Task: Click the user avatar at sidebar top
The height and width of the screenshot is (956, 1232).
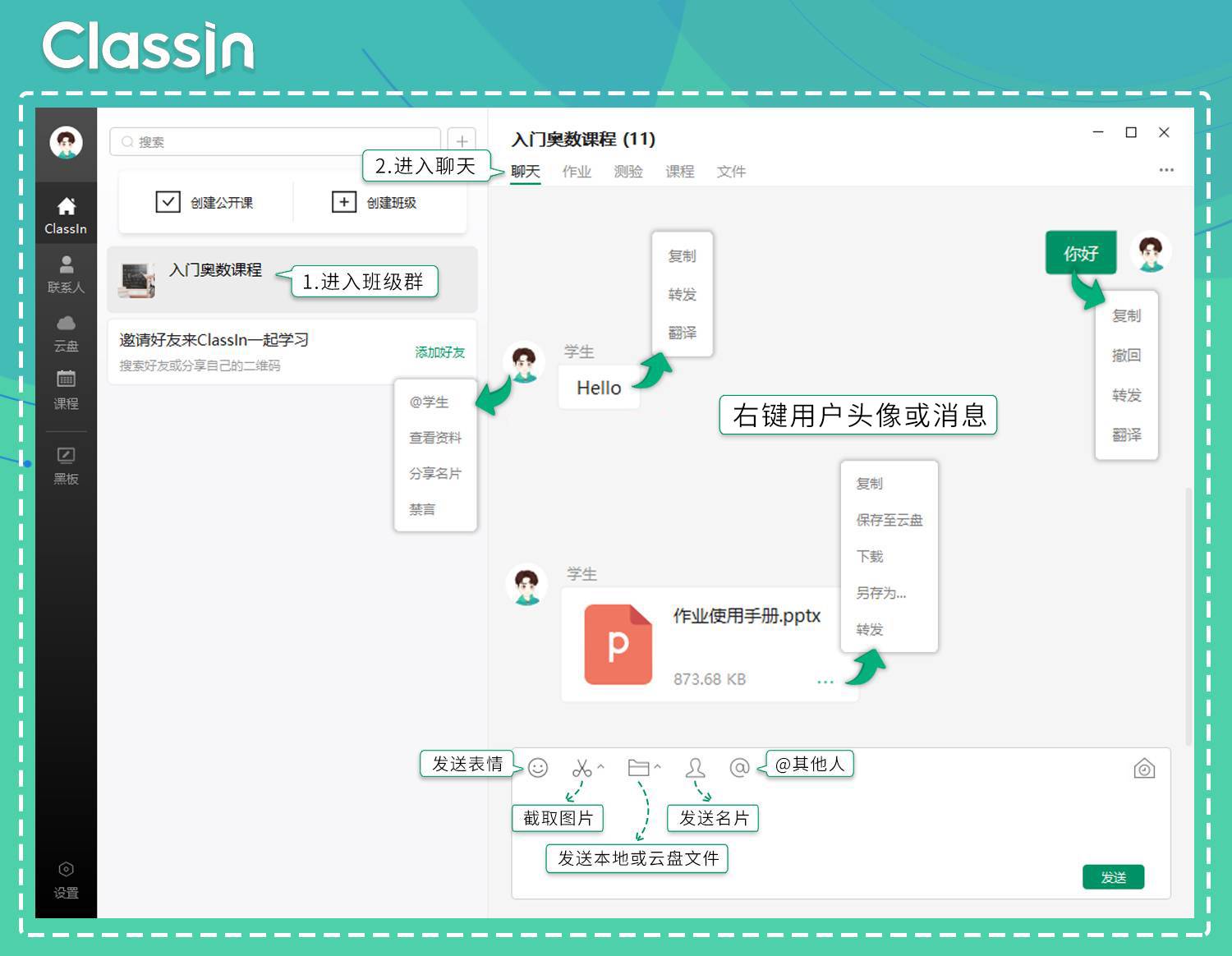Action: (66, 143)
